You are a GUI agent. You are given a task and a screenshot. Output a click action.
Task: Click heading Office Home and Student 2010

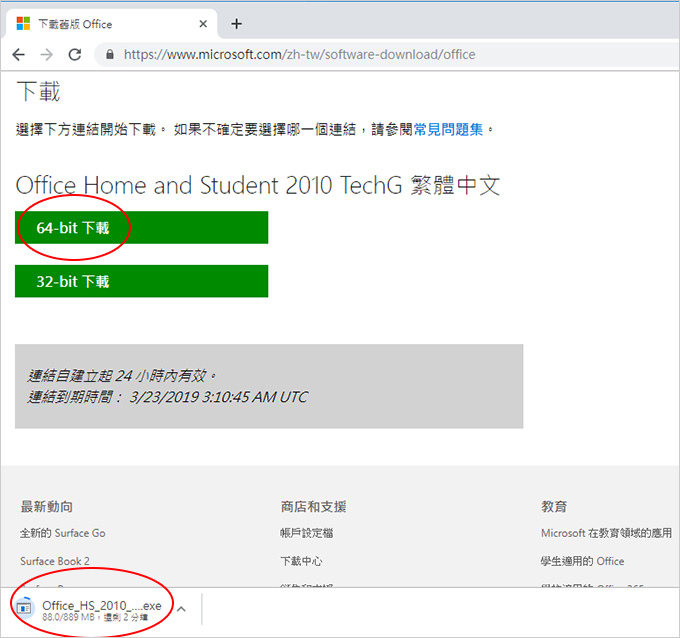258,185
